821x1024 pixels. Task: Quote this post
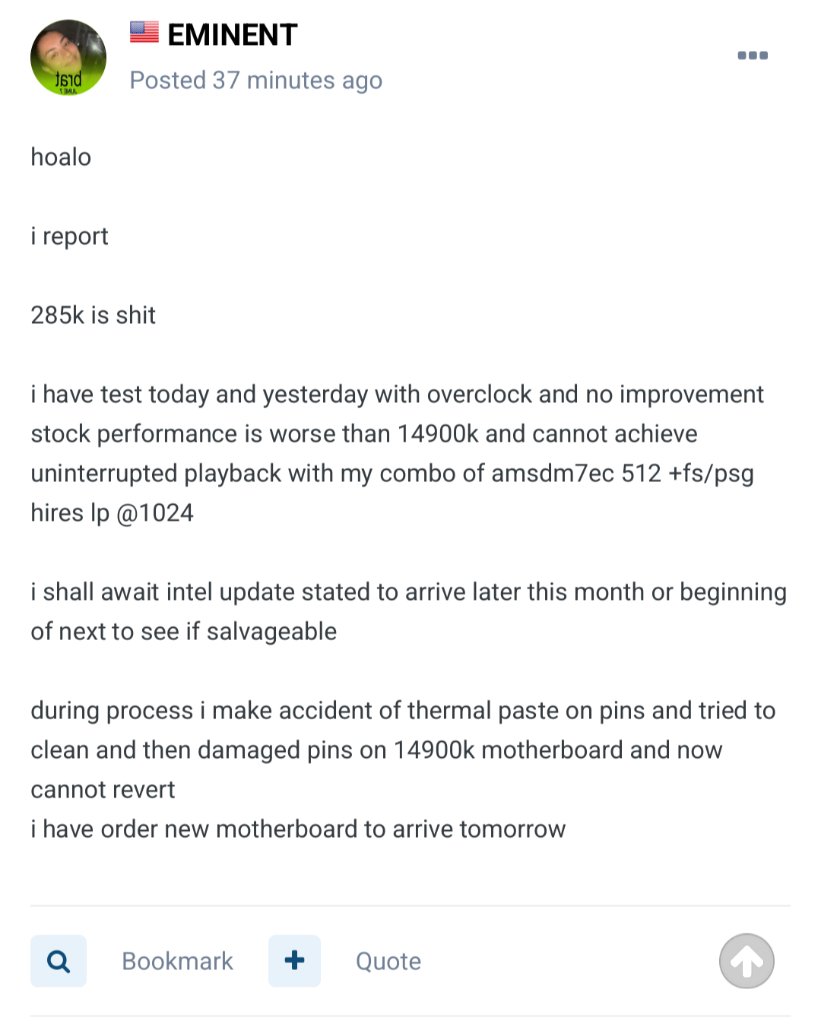389,961
